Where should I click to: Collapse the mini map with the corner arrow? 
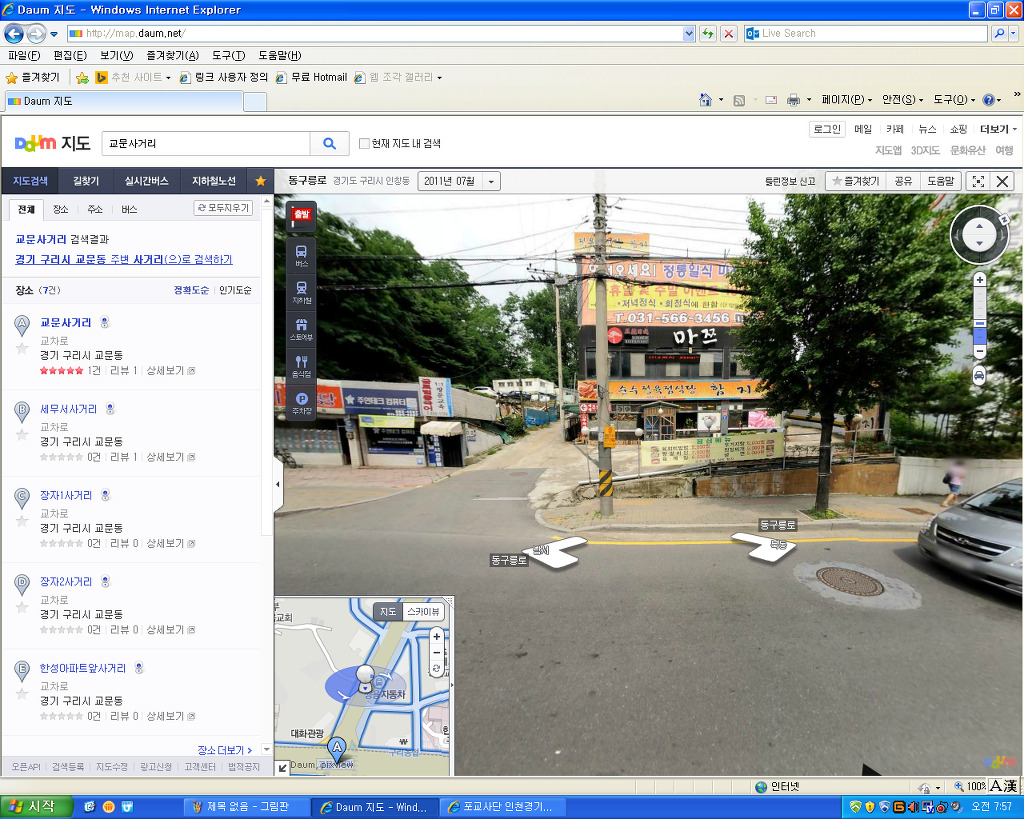(x=282, y=768)
